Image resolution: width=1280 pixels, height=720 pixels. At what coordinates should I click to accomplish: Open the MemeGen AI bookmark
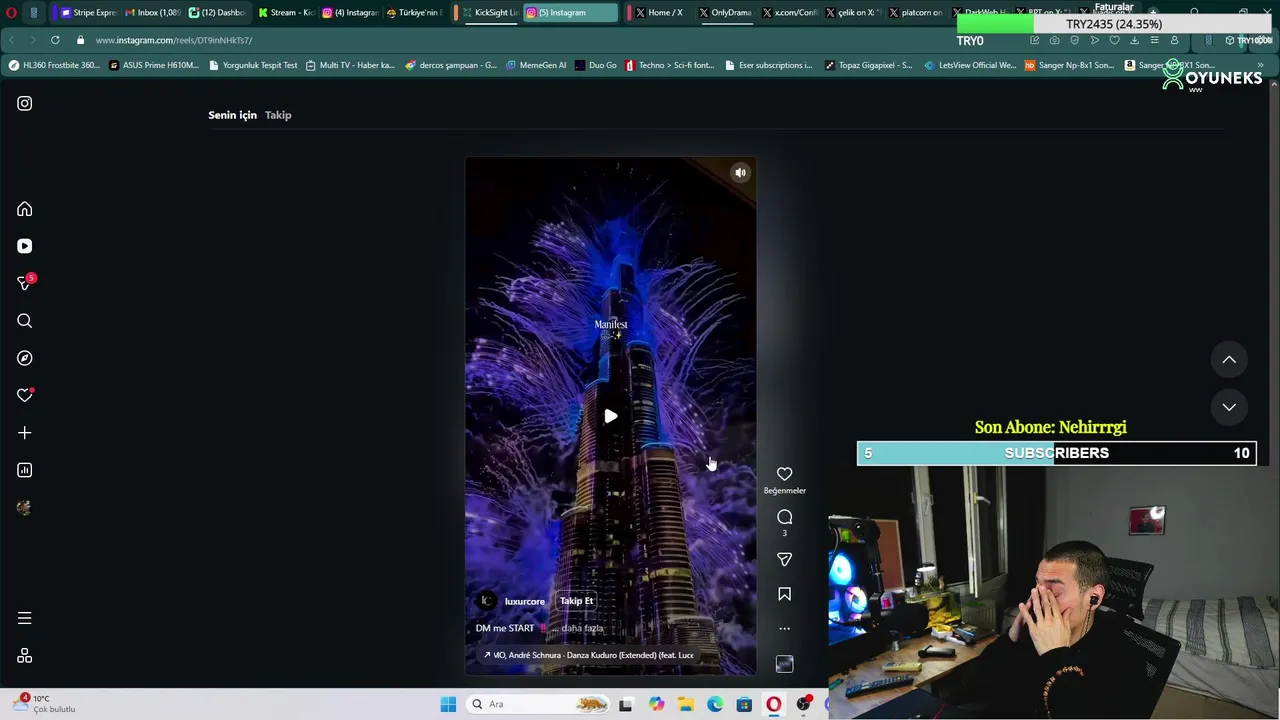(536, 65)
